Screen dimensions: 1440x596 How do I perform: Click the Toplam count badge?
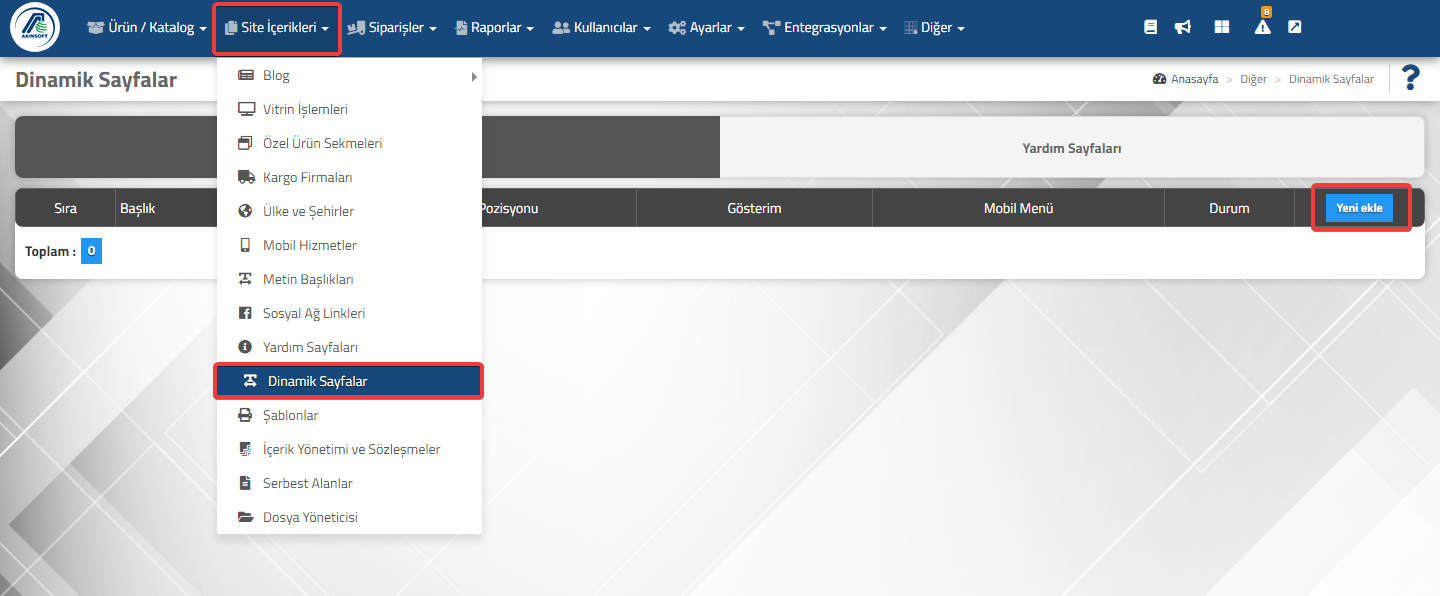[x=91, y=251]
